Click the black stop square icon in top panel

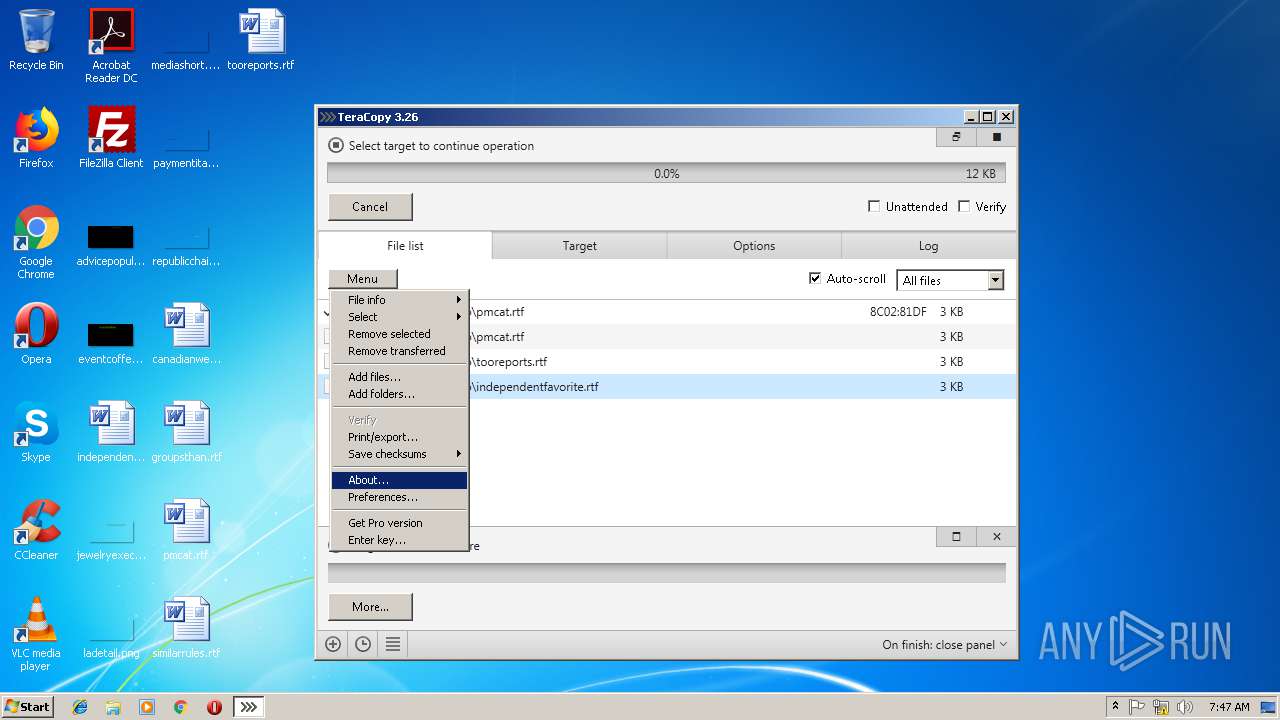[x=996, y=137]
